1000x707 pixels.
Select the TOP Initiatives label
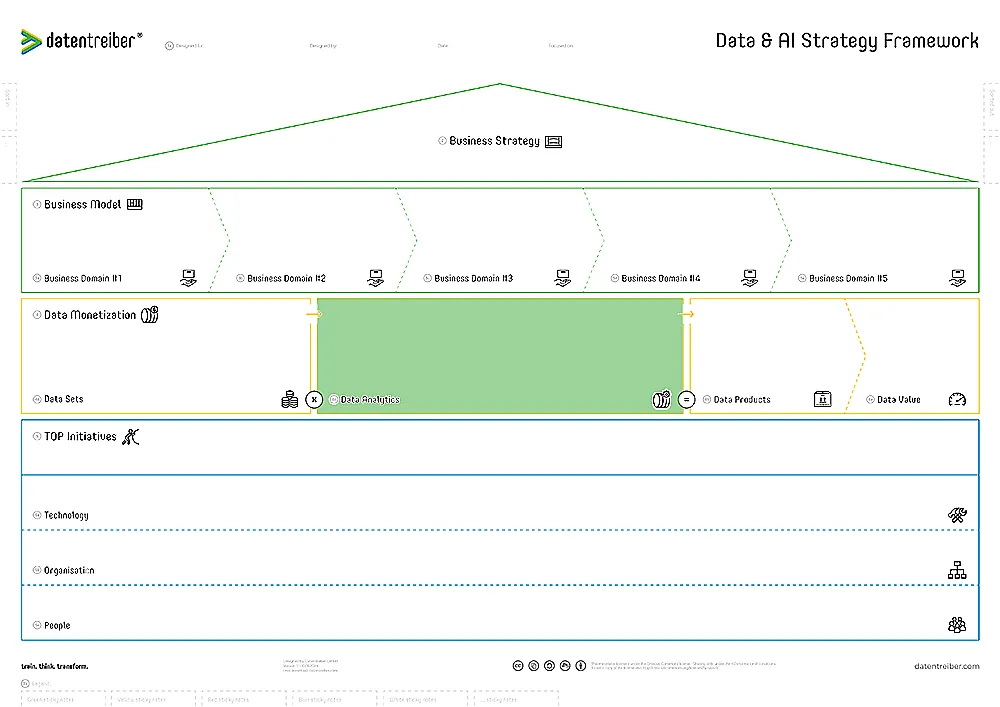80,437
